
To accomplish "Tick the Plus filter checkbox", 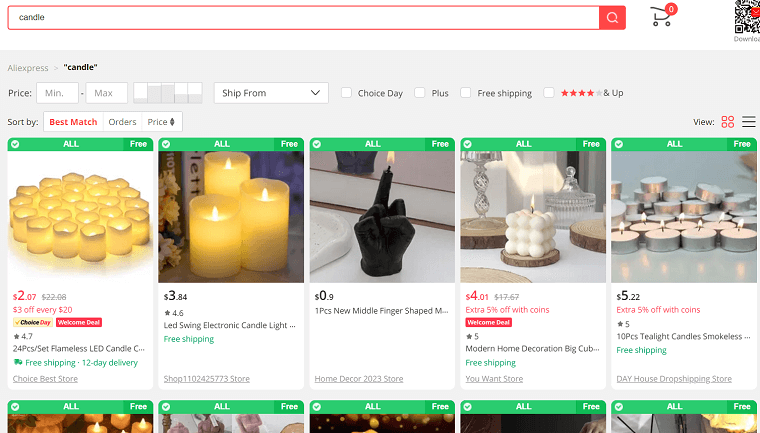I will [x=420, y=93].
